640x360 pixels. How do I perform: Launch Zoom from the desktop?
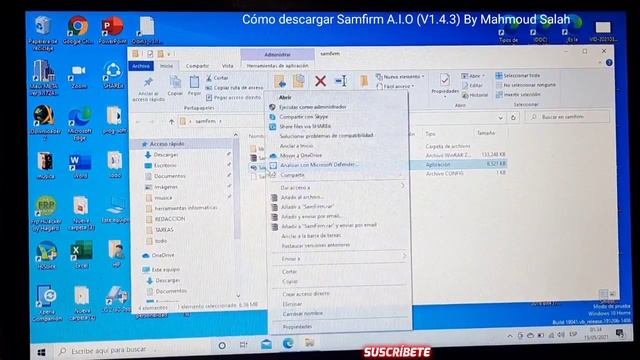[79, 76]
